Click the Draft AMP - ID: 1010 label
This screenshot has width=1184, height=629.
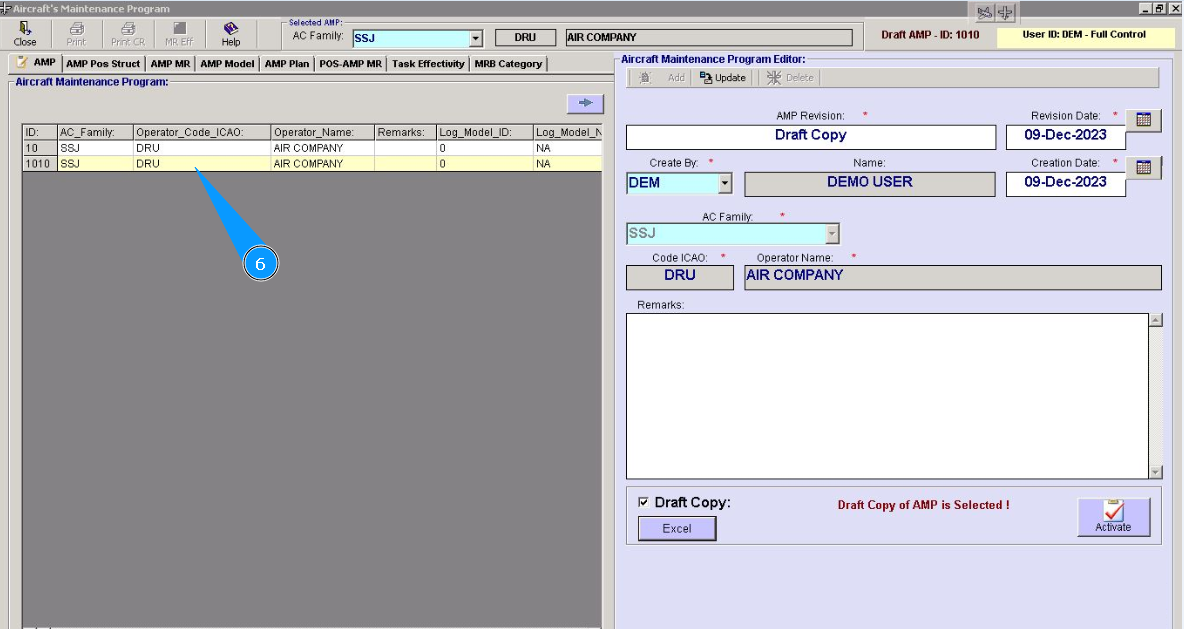[930, 35]
